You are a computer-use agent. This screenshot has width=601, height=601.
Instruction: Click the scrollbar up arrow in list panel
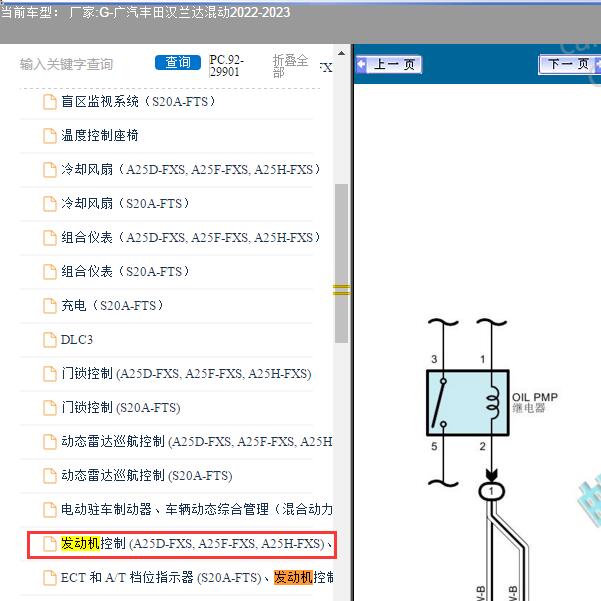coord(341,53)
